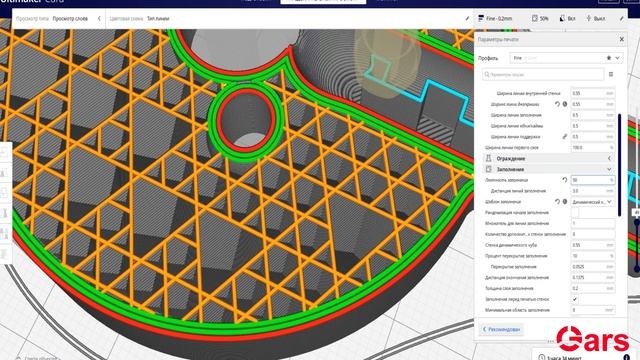Close the Параметры печати panel

tap(622, 39)
